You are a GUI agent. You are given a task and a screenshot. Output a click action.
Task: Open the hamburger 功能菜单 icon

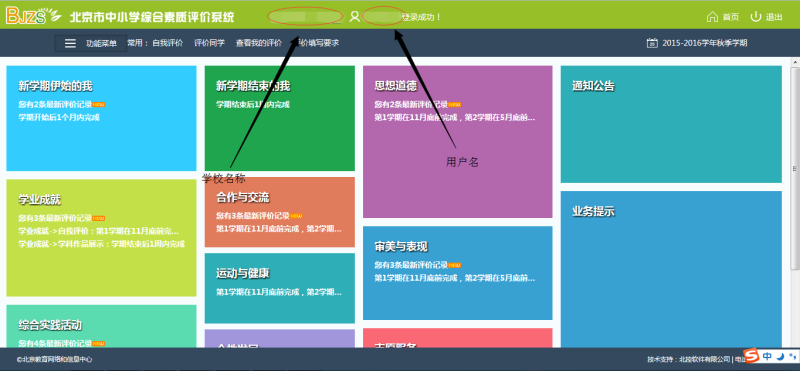click(70, 43)
